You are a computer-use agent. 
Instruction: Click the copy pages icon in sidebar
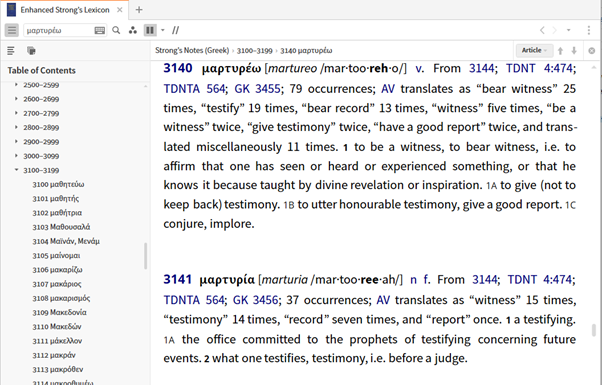pyautogui.click(x=31, y=51)
